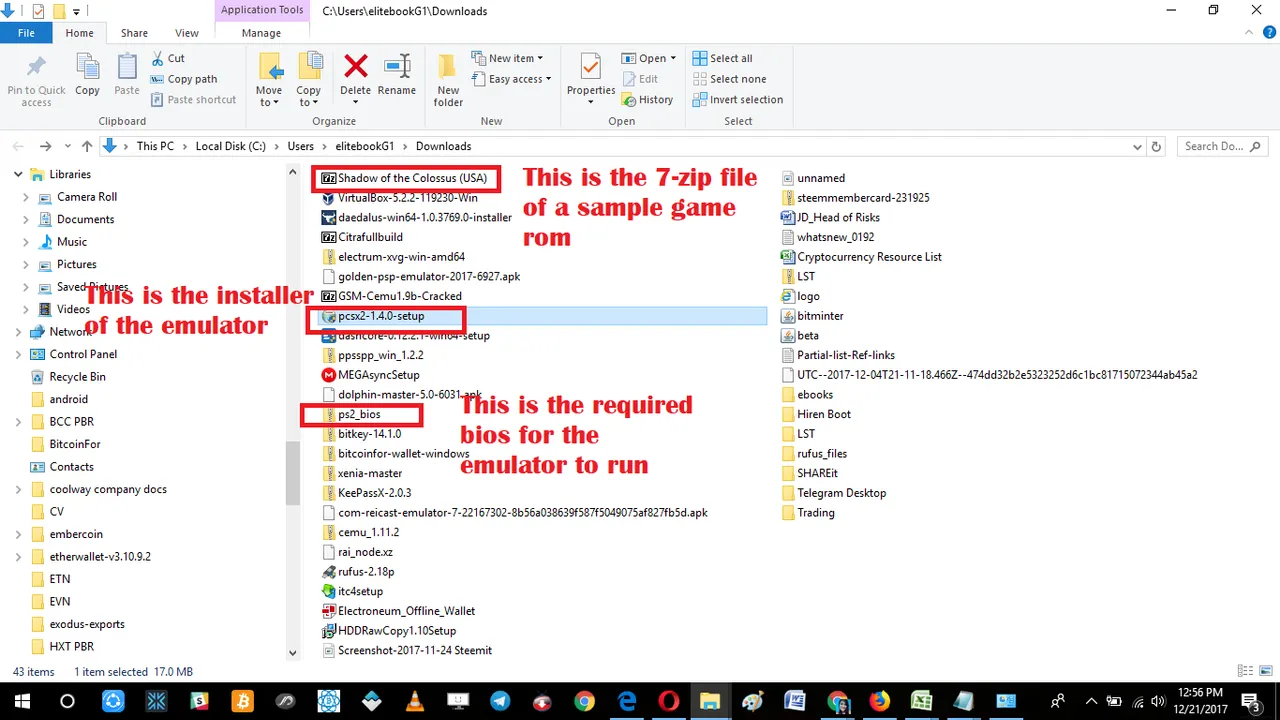The image size is (1280, 720).
Task: Switch to the Manage tab
Action: (261, 33)
